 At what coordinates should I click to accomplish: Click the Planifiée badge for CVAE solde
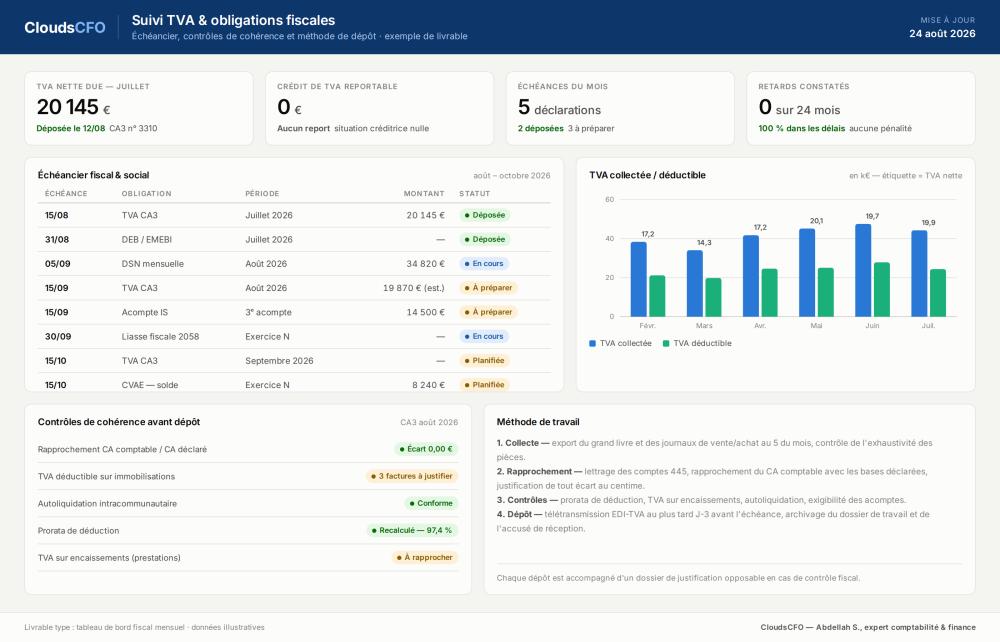[485, 385]
